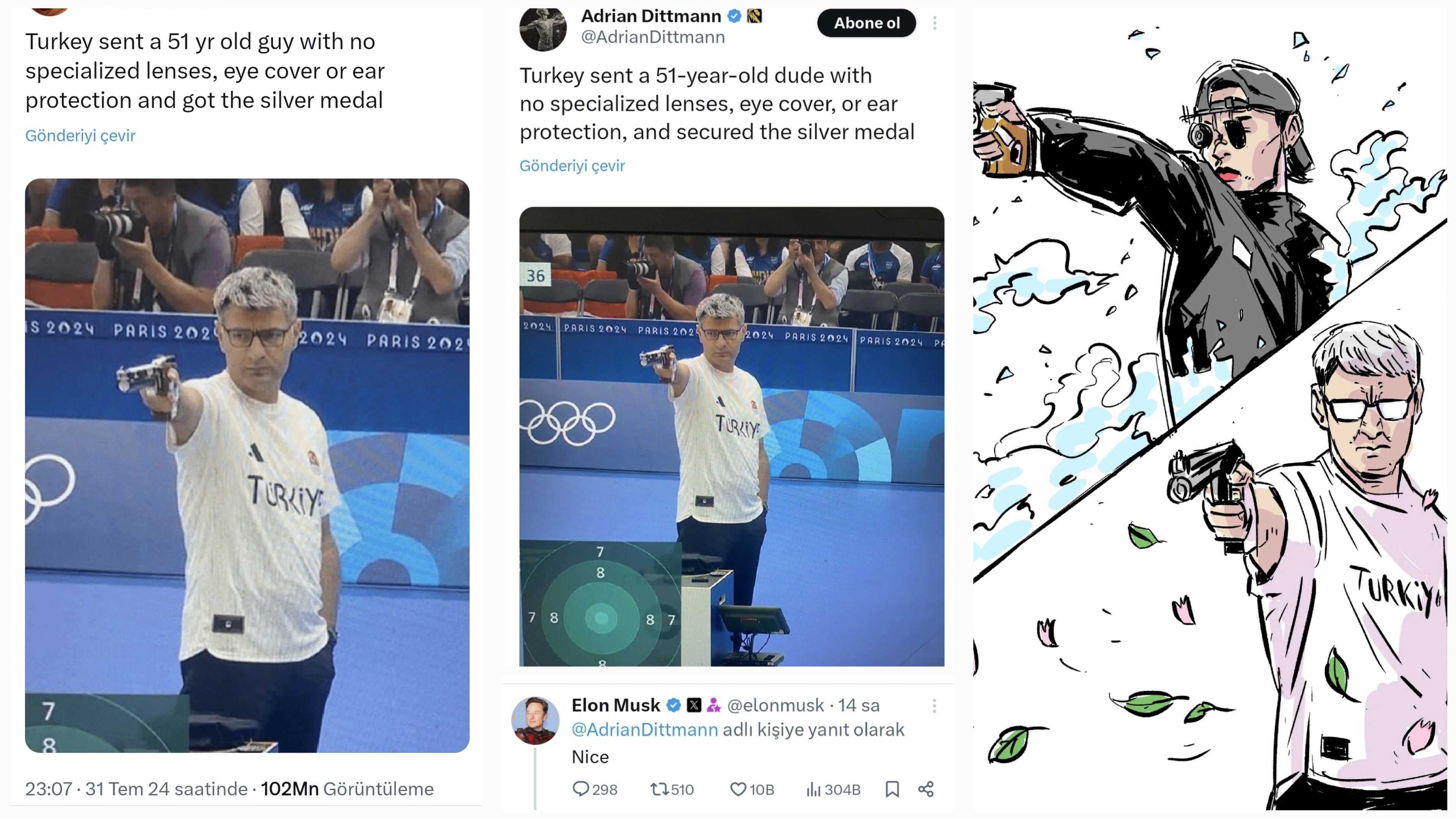The height and width of the screenshot is (819, 1456).
Task: Click Gönderiyi çevir under Adrian Dittmann's tweet
Action: (572, 166)
